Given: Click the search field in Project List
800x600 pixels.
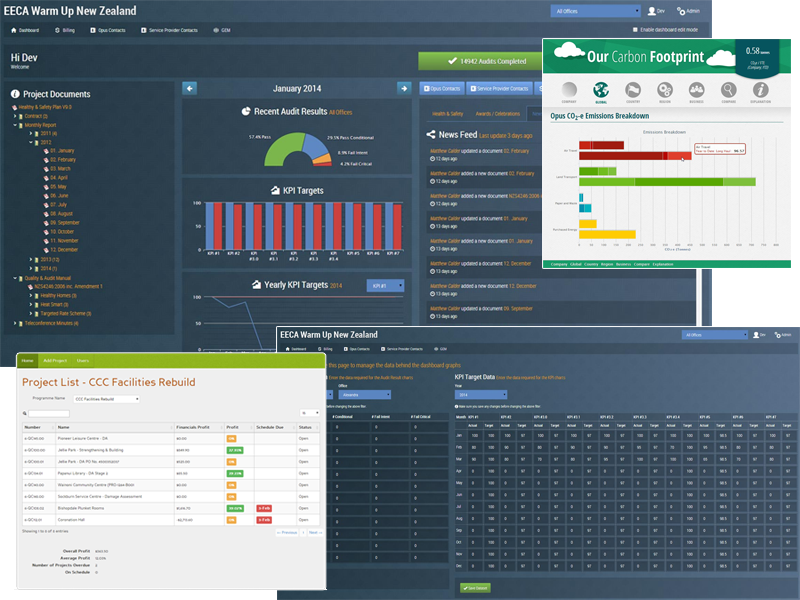Looking at the screenshot, I should (49, 414).
